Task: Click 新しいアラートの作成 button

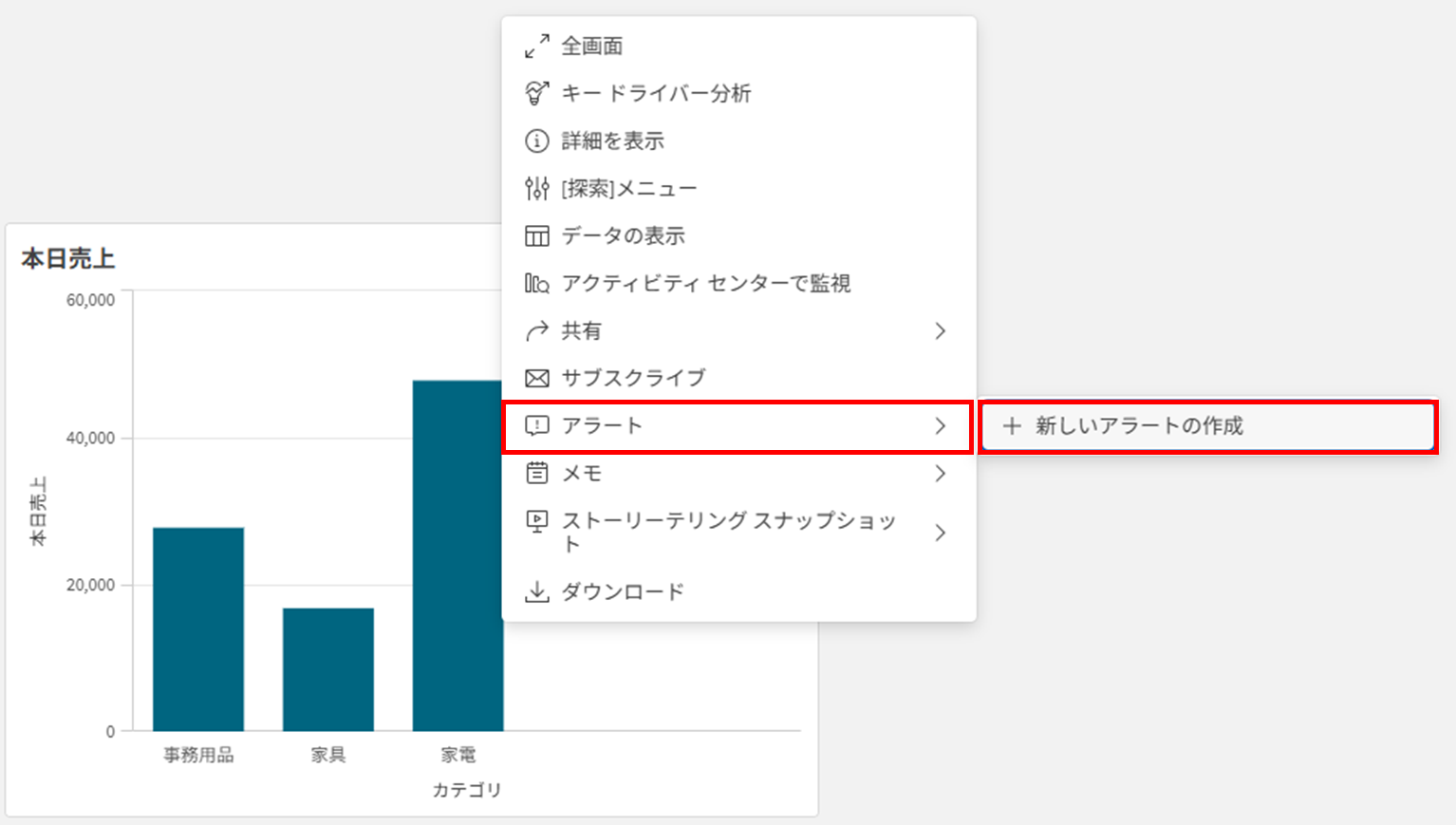Action: [x=1139, y=426]
